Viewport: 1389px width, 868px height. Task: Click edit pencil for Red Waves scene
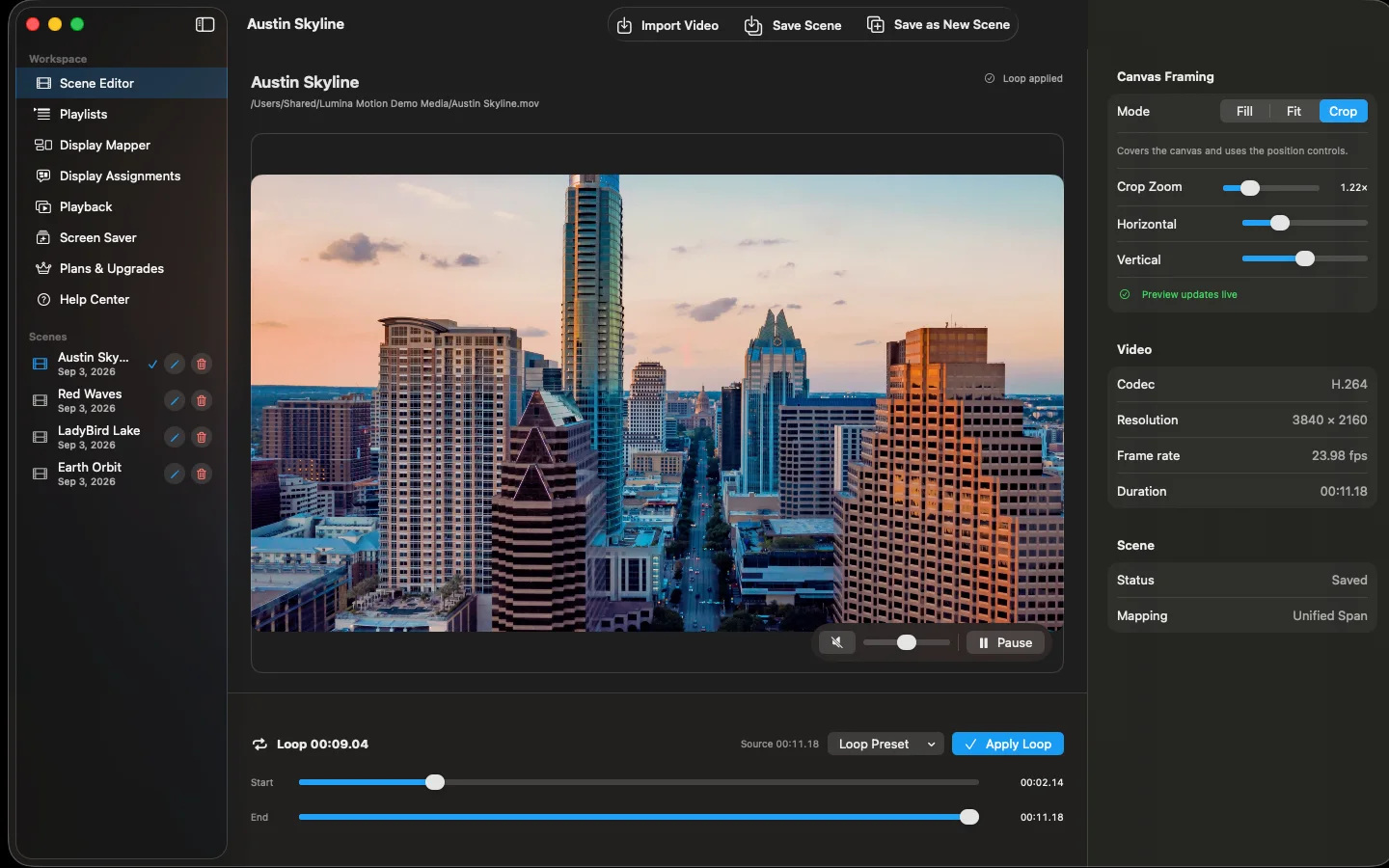coord(174,400)
